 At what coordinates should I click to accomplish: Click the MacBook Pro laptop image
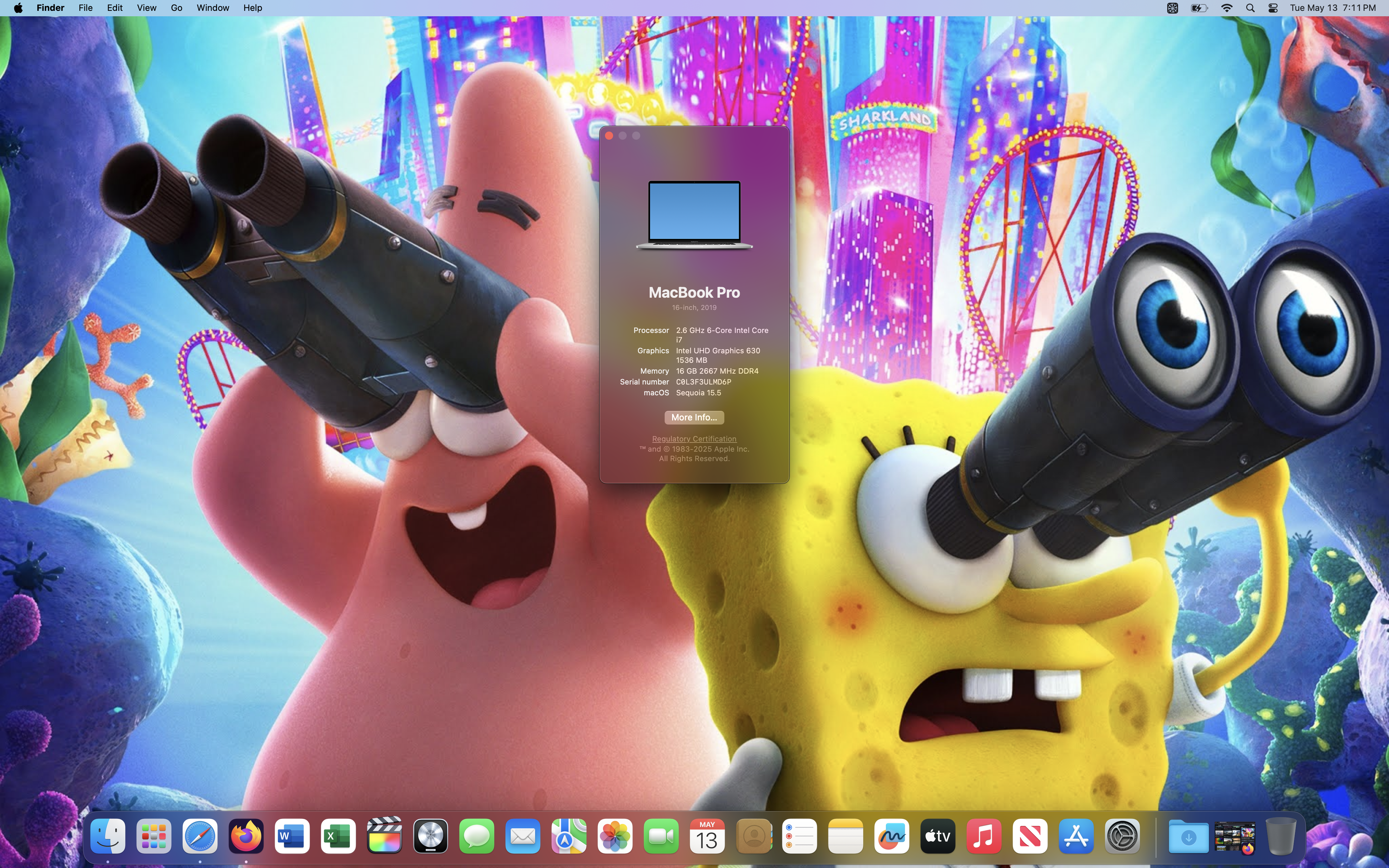pos(694,215)
